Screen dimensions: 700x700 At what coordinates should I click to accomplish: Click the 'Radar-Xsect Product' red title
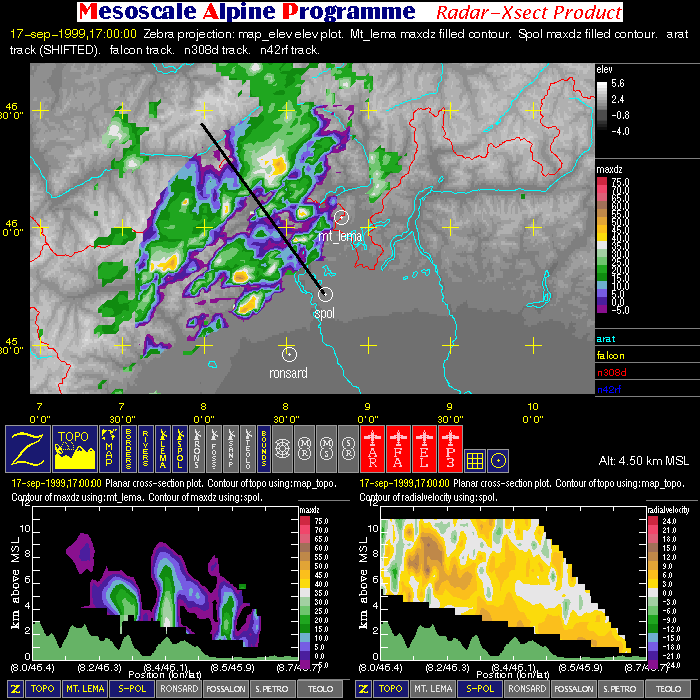(x=529, y=12)
